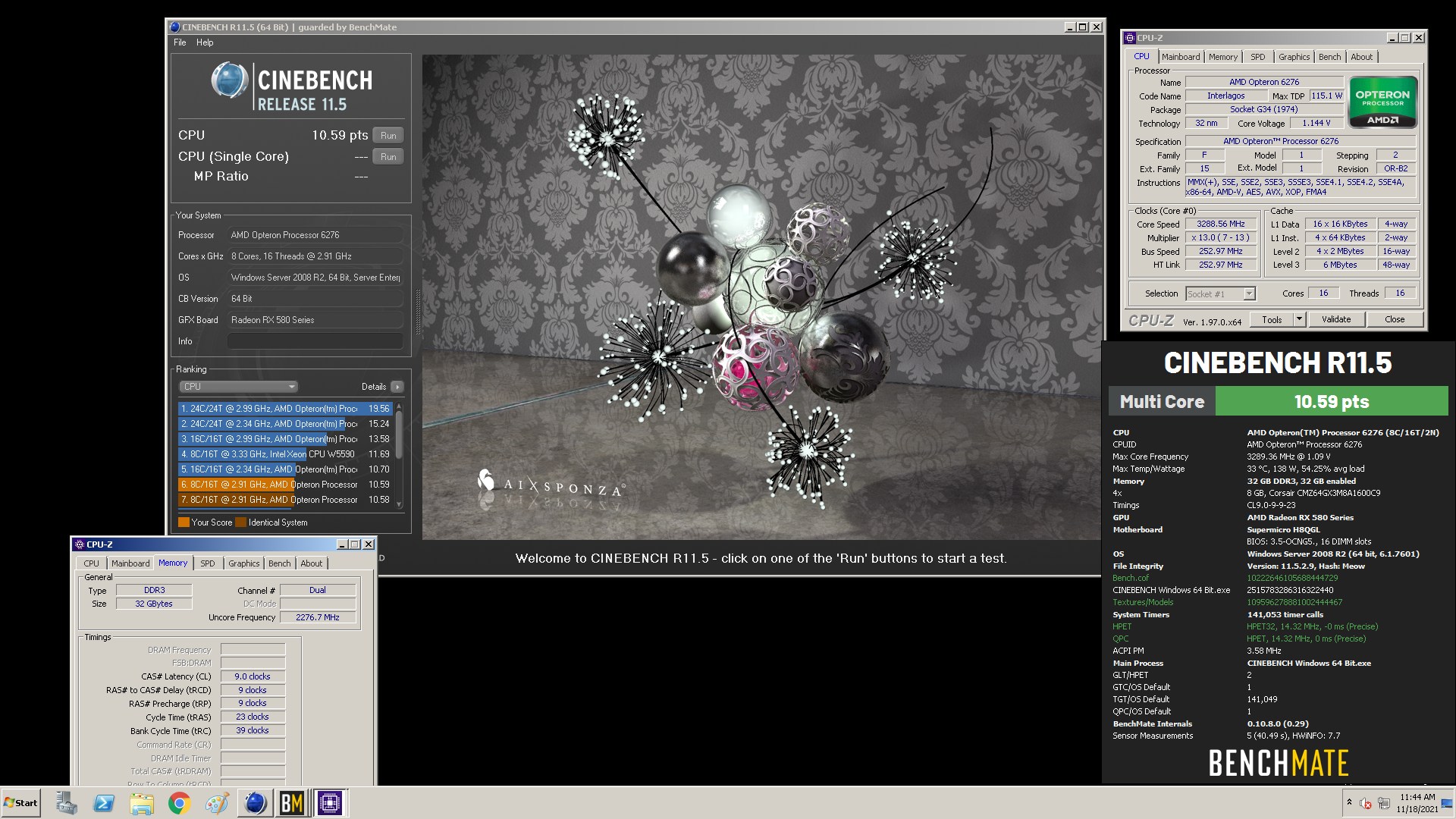Click the green 10.59 pts Multi Core score bar
The height and width of the screenshot is (819, 1456).
click(1332, 402)
